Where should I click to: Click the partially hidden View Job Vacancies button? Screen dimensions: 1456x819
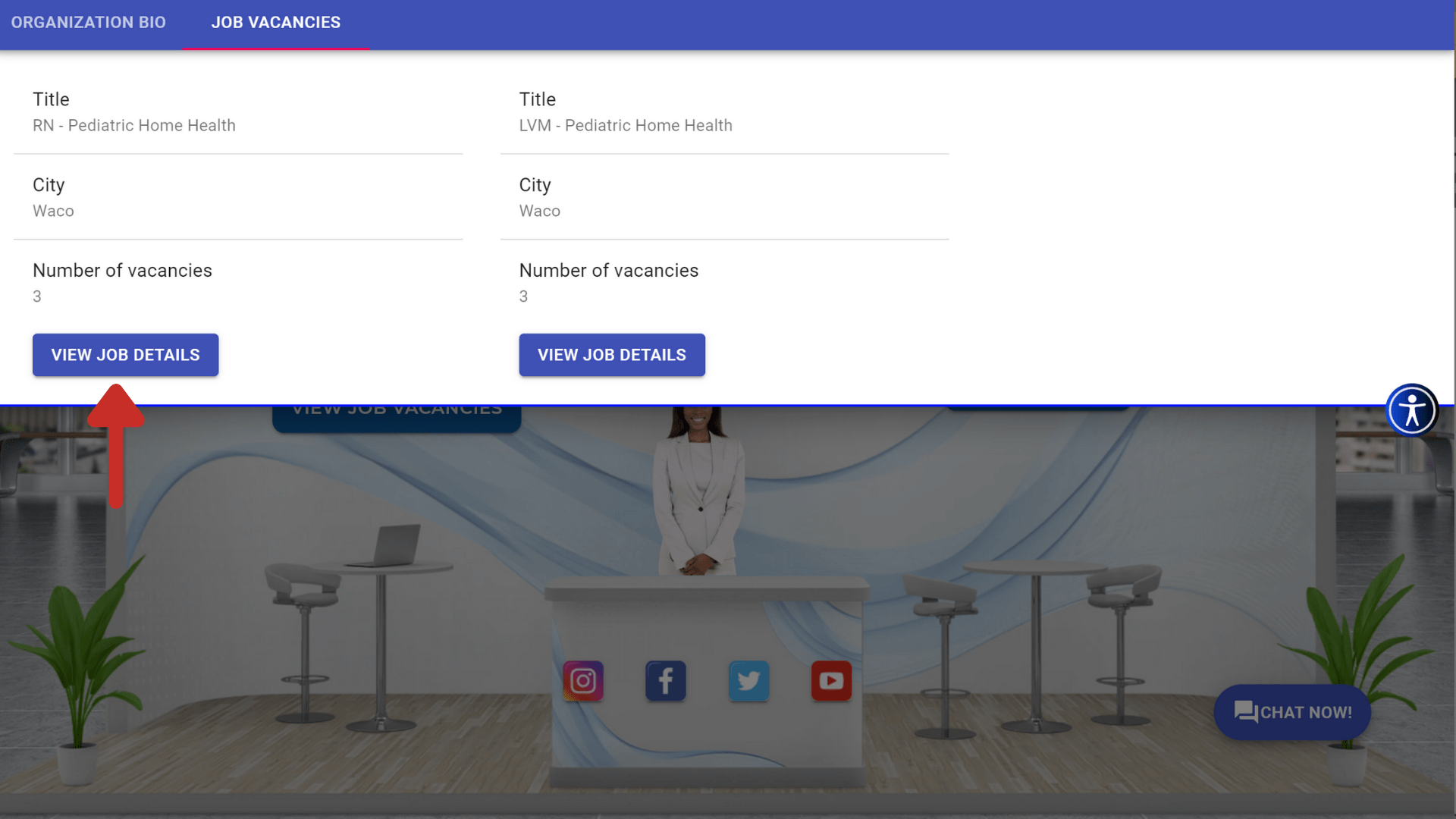coord(397,419)
